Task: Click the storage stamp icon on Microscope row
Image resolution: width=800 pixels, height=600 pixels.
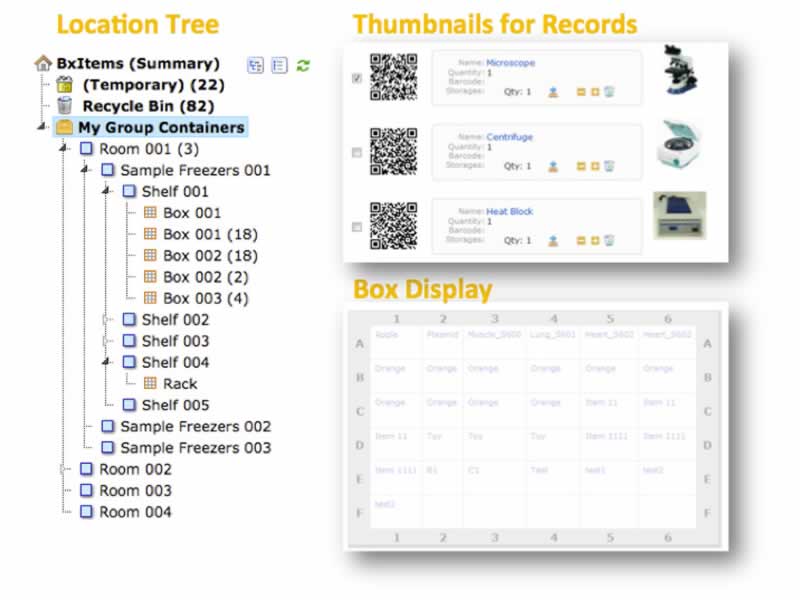Action: pos(552,92)
